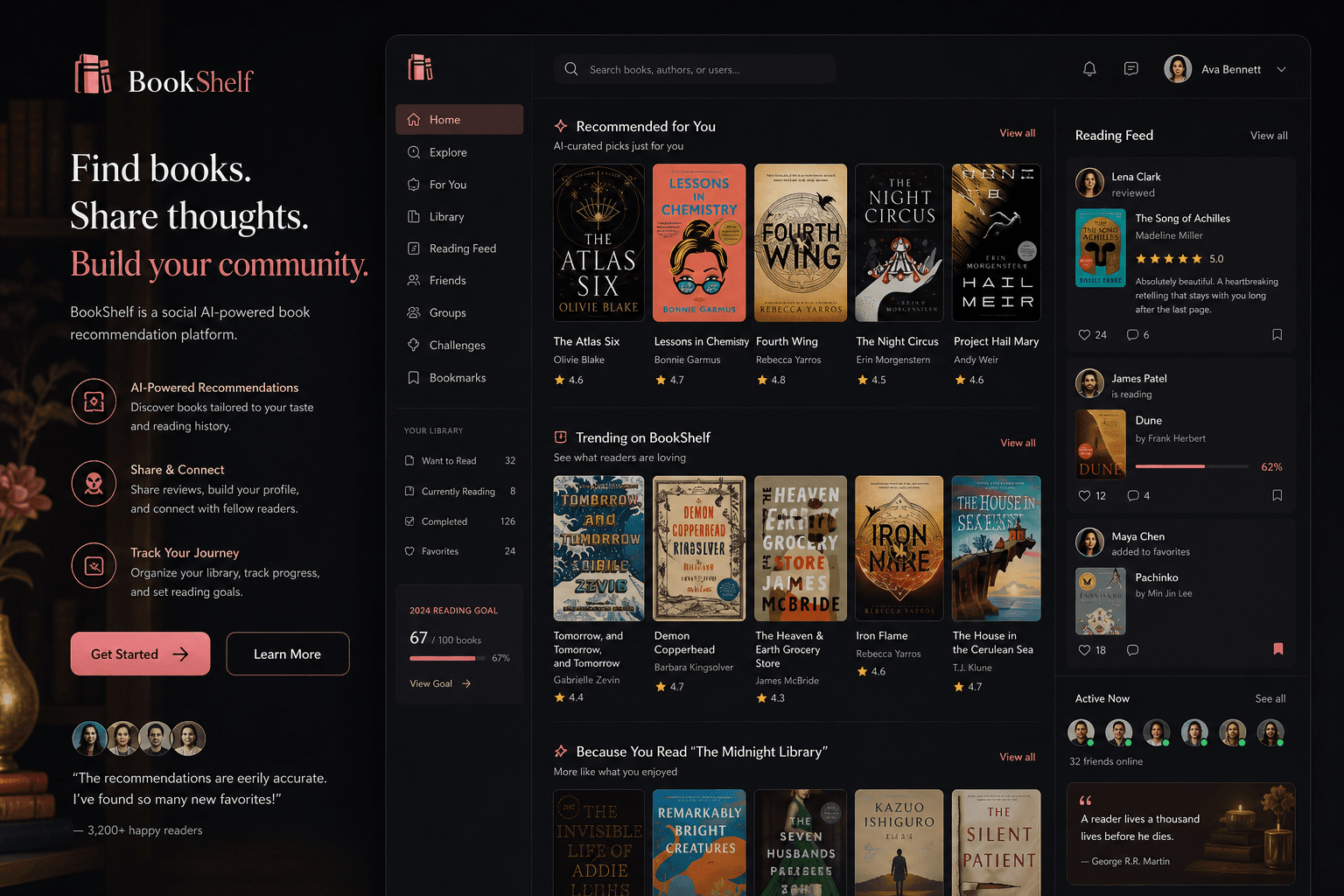Click See all in Active Now
1344x896 pixels.
click(1270, 698)
